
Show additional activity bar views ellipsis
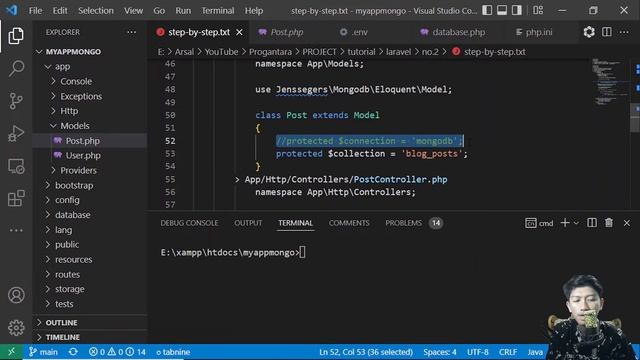[16, 231]
